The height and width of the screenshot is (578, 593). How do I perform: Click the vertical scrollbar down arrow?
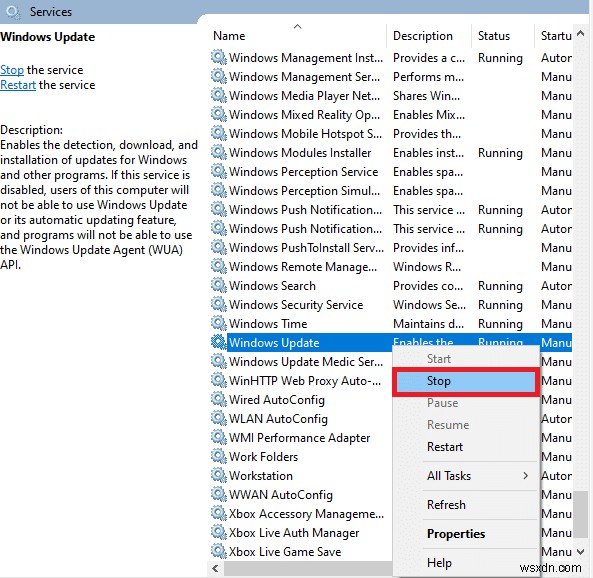pyautogui.click(x=581, y=552)
